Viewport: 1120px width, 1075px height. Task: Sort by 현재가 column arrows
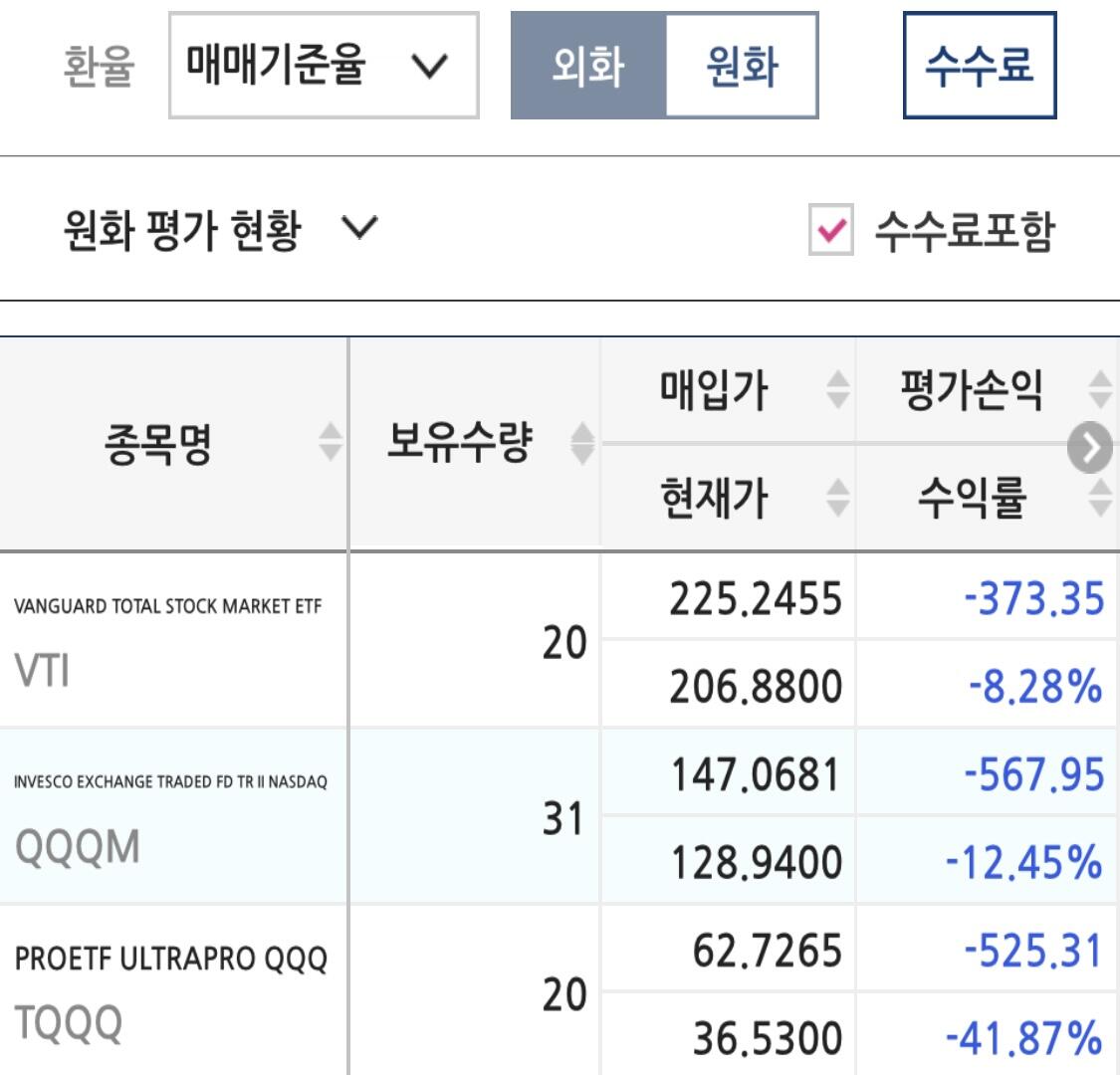(838, 497)
